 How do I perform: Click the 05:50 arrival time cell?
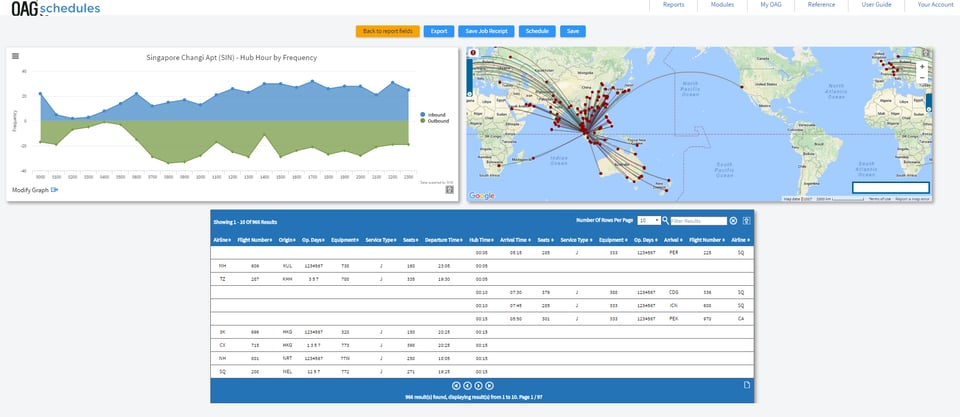[x=516, y=319]
